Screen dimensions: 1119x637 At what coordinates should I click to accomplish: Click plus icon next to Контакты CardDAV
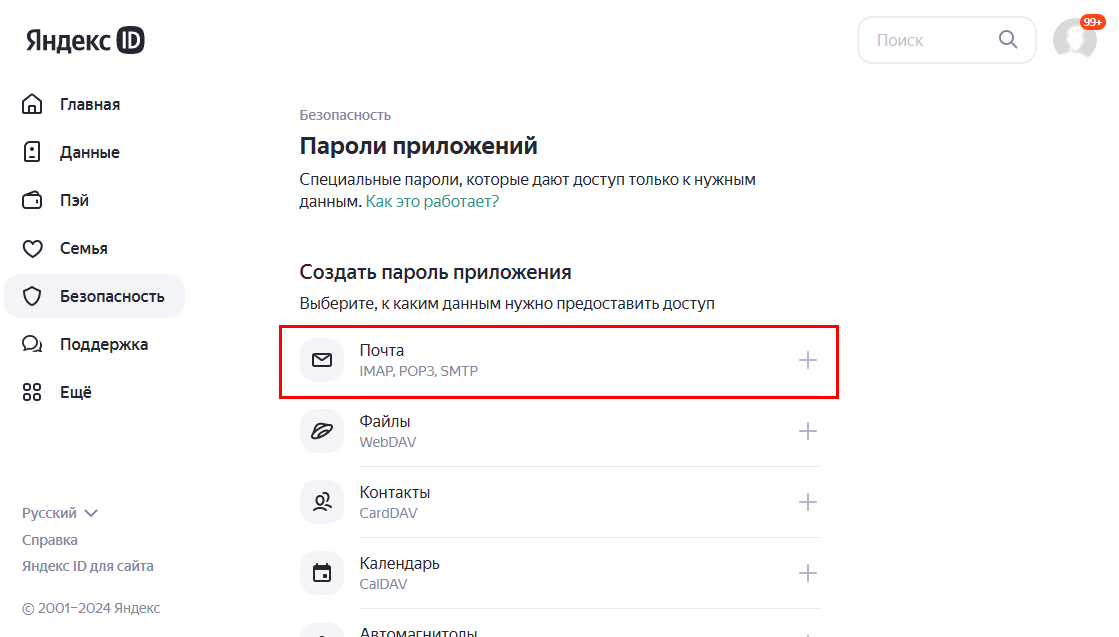[x=808, y=502]
